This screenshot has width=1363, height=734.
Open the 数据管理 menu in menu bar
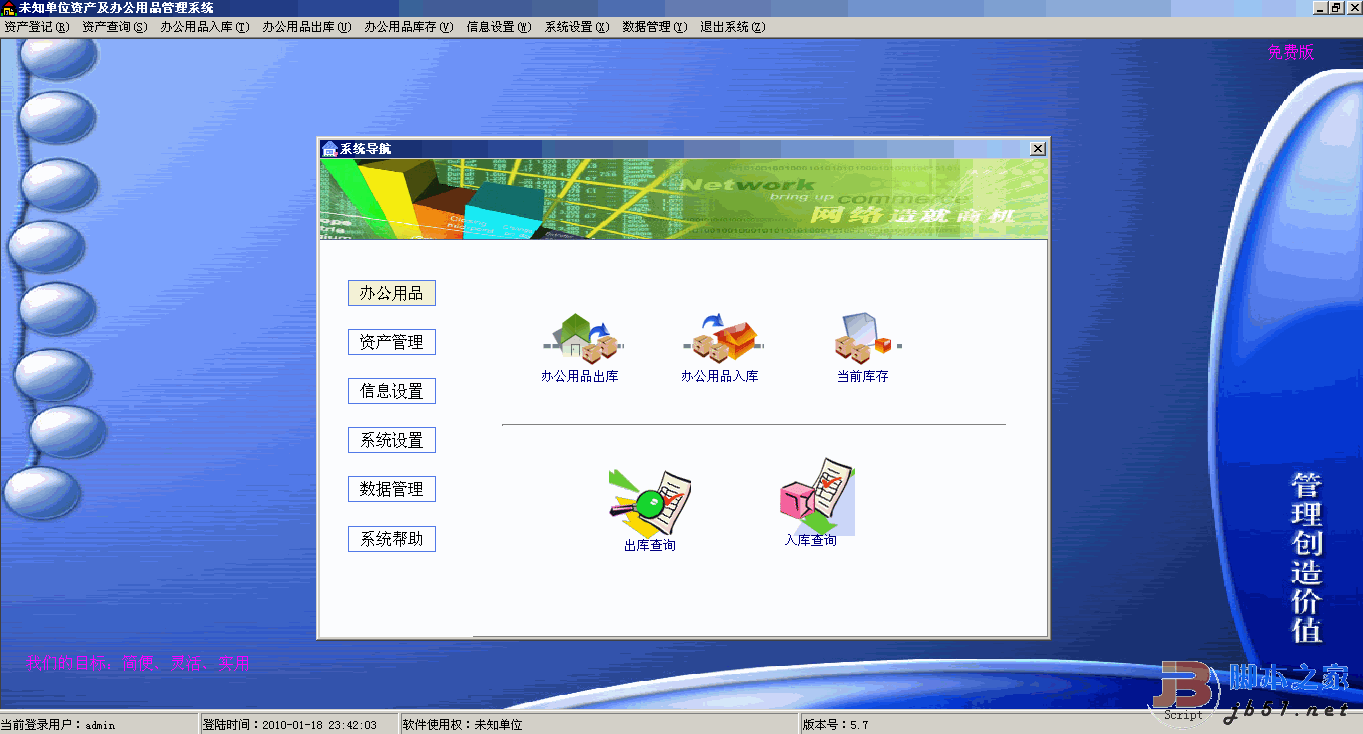coord(655,27)
